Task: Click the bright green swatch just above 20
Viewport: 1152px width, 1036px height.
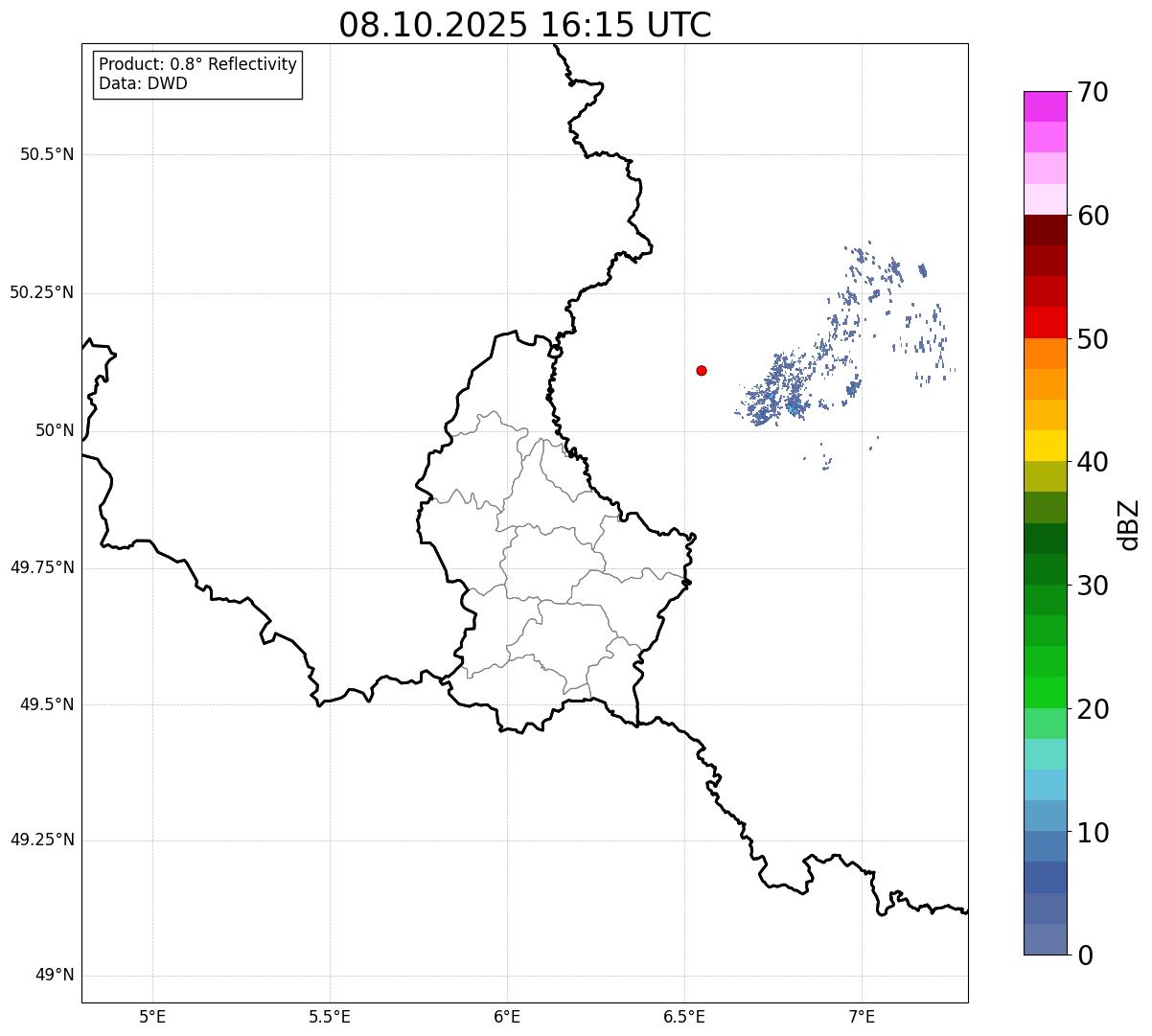Action: tap(1045, 693)
